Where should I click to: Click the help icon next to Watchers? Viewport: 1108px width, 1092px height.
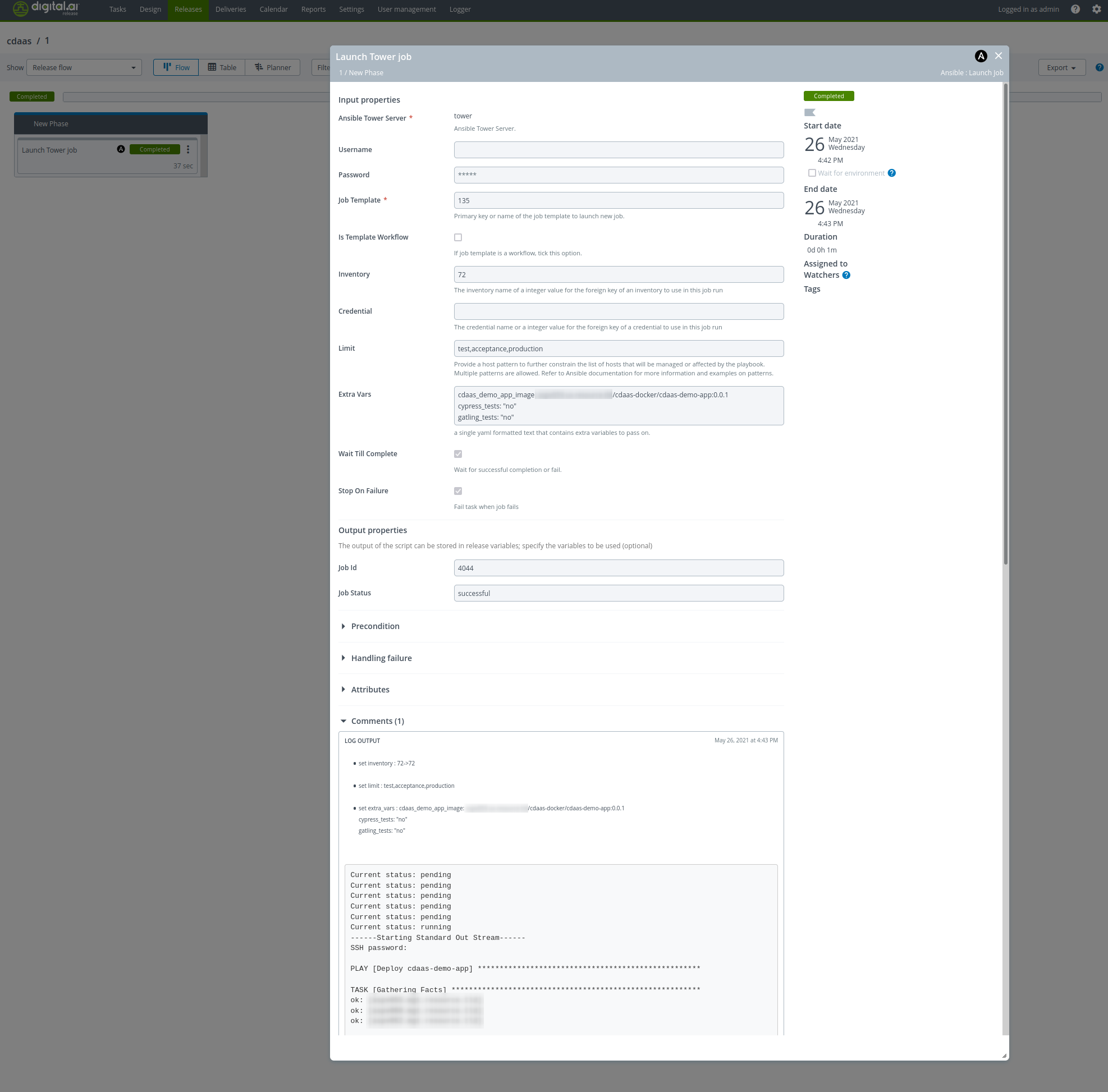[846, 275]
